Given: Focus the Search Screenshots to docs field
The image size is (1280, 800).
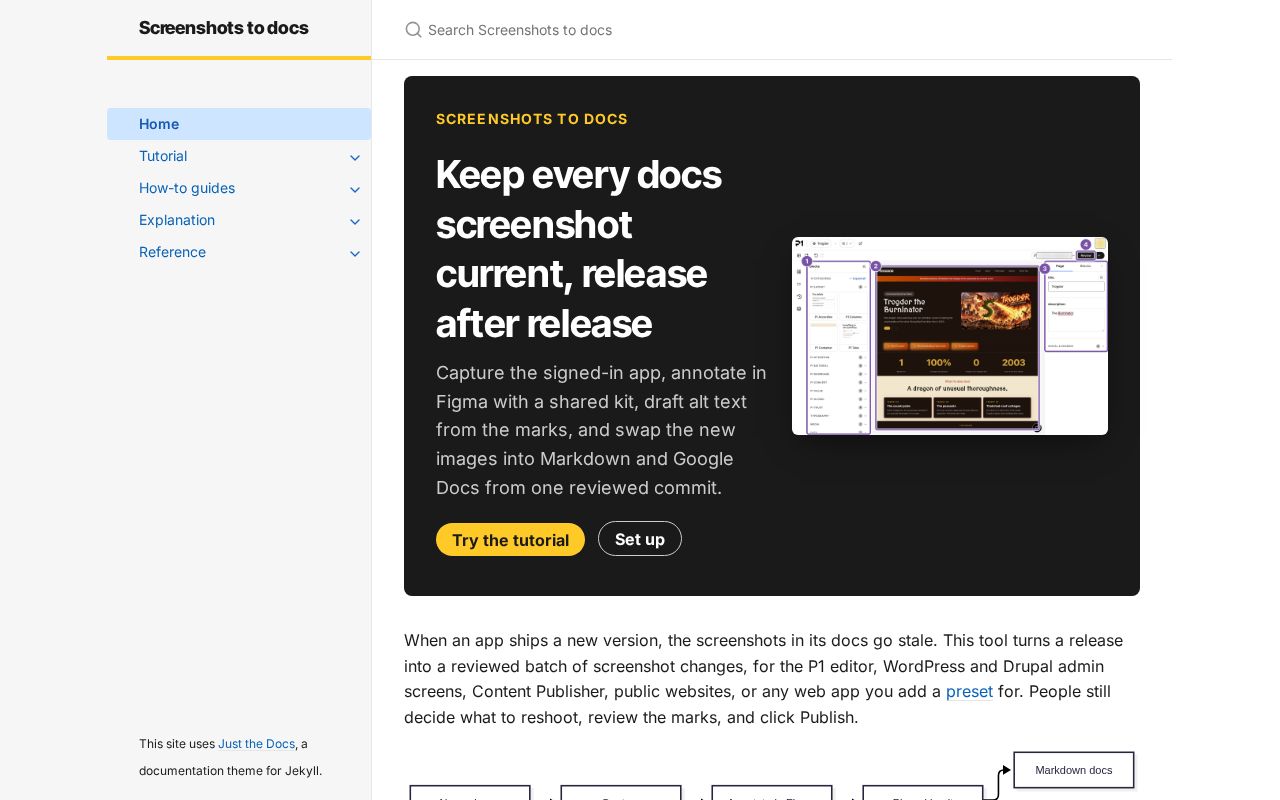Looking at the screenshot, I should click(772, 30).
